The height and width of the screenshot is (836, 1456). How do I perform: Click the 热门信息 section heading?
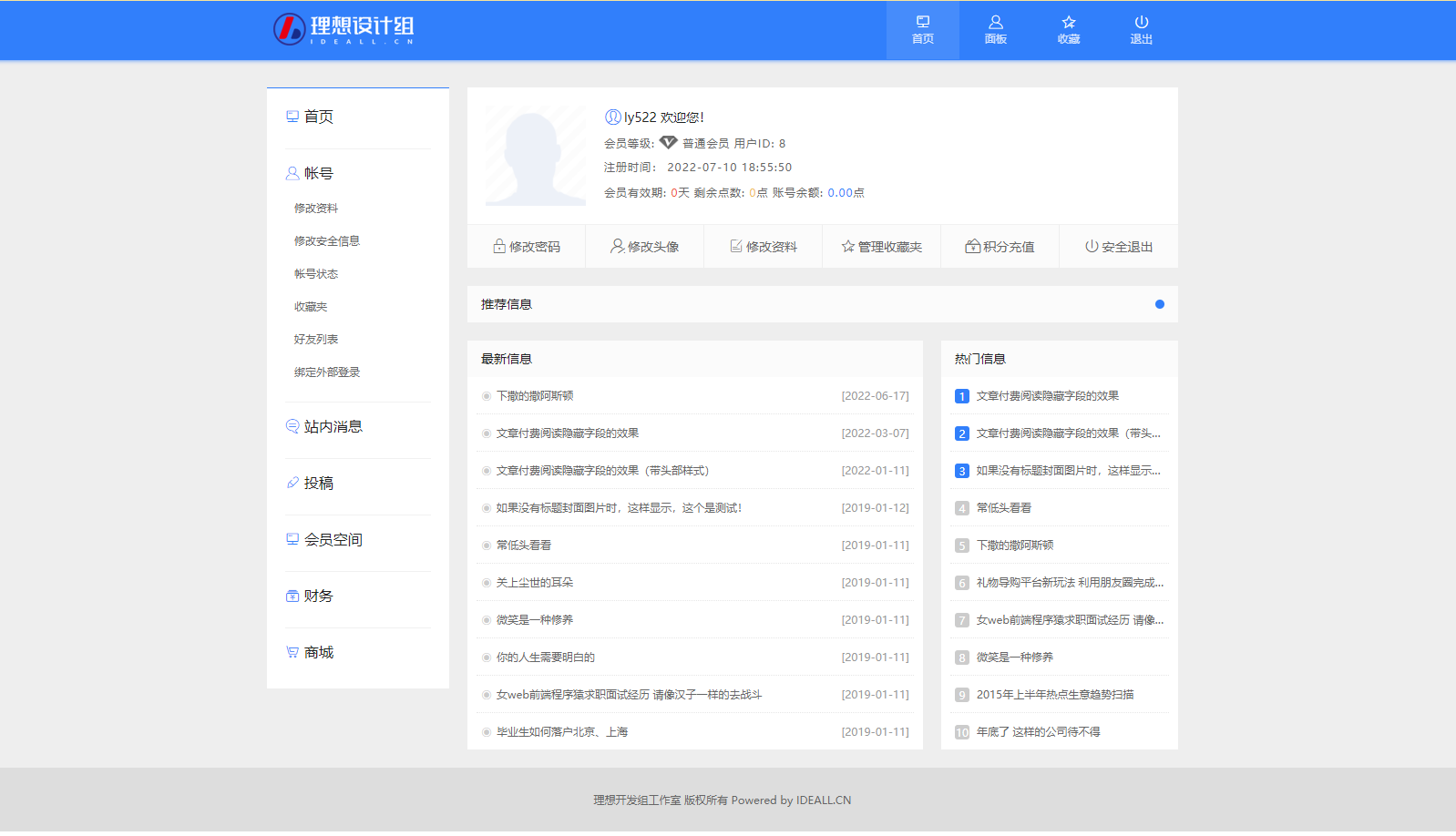pos(980,359)
